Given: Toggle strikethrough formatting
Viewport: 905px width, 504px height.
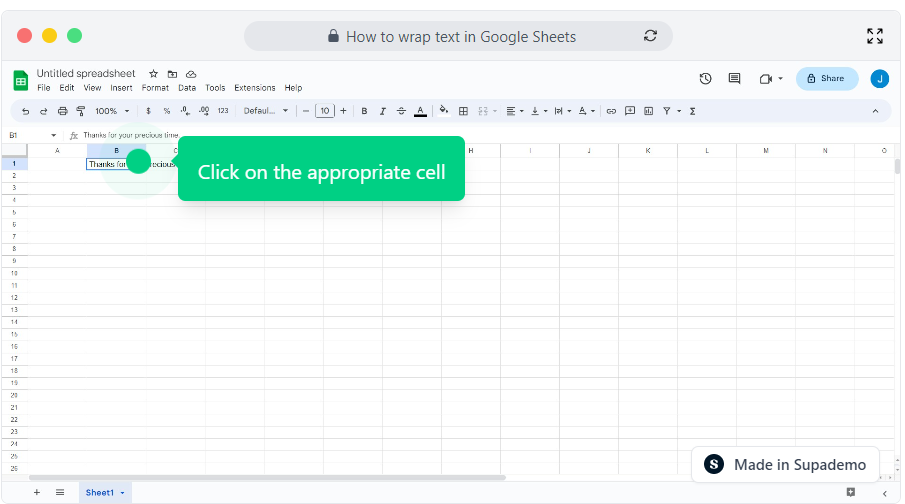Looking at the screenshot, I should (x=401, y=111).
